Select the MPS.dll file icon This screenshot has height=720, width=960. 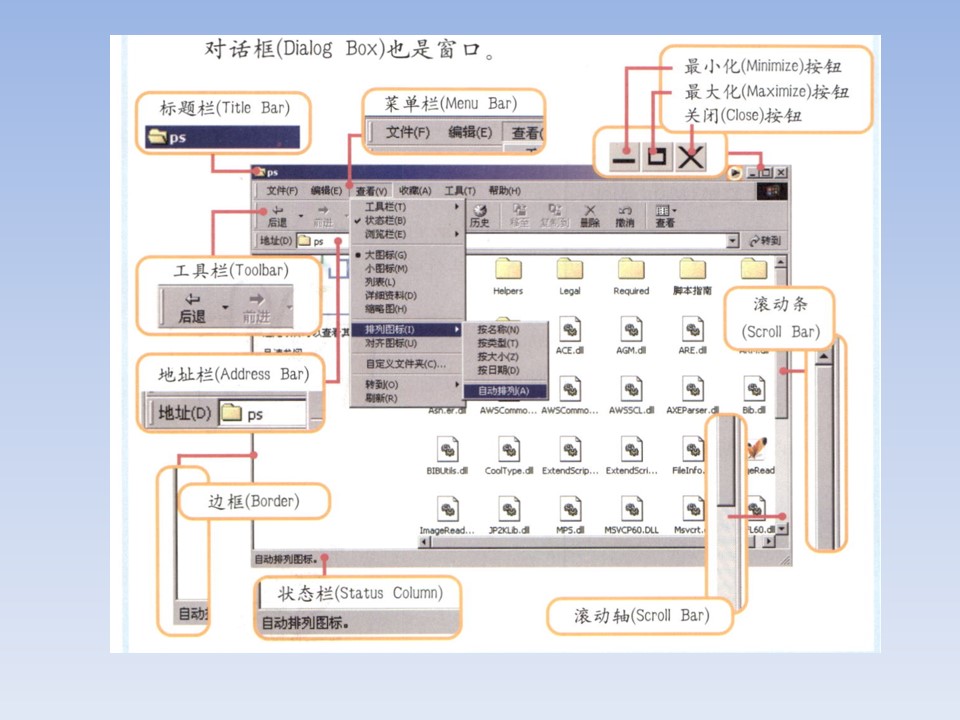click(570, 509)
